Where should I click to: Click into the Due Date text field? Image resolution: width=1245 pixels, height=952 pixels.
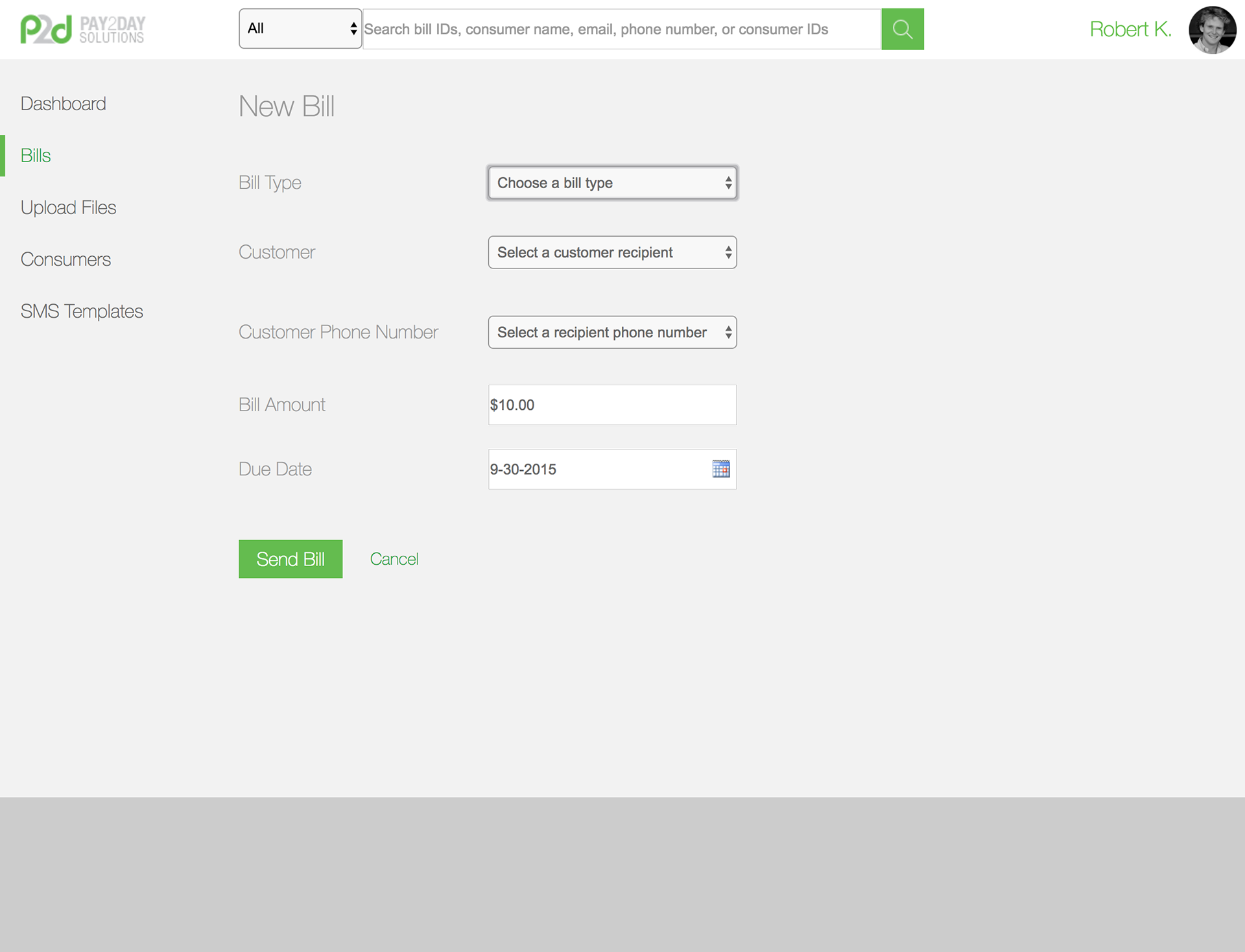[597, 469]
